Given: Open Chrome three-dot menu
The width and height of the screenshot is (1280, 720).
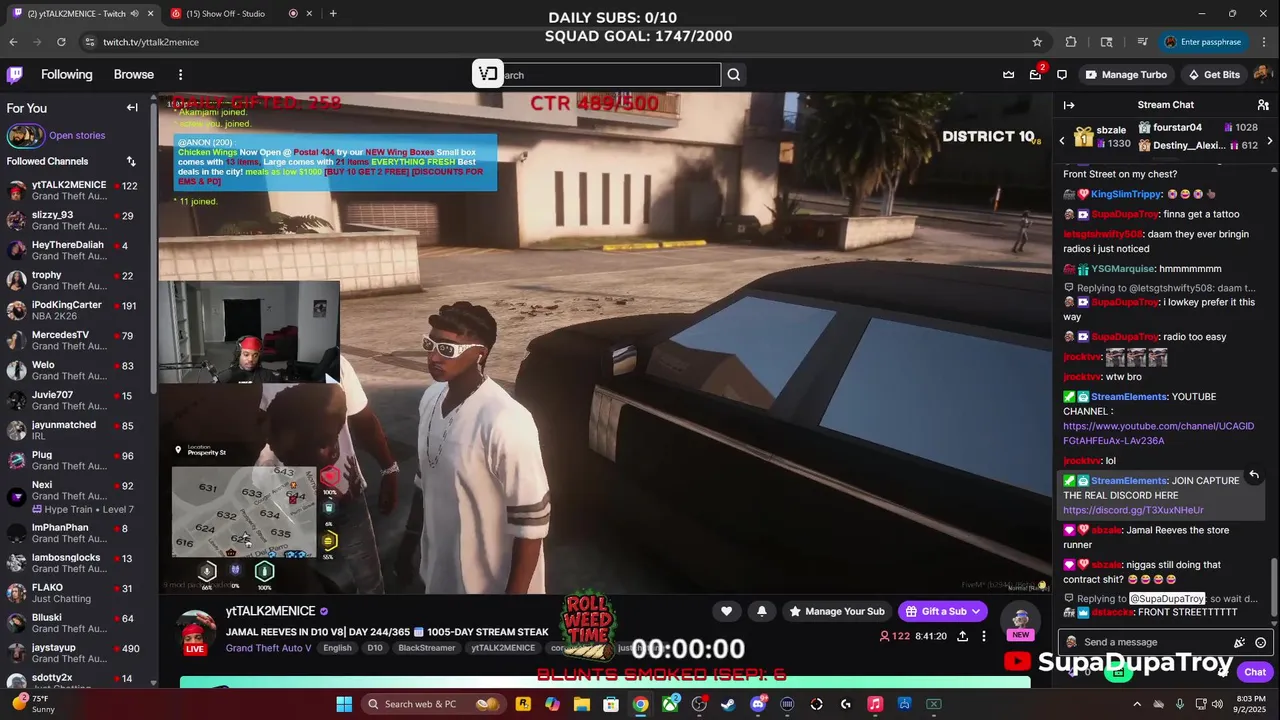Looking at the screenshot, I should pos(1262,42).
